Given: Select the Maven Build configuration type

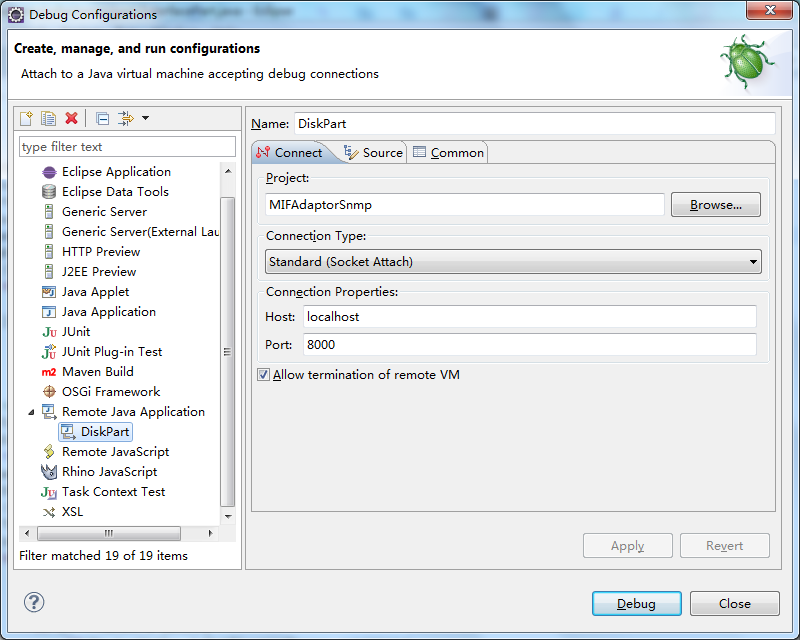Looking at the screenshot, I should [x=97, y=371].
